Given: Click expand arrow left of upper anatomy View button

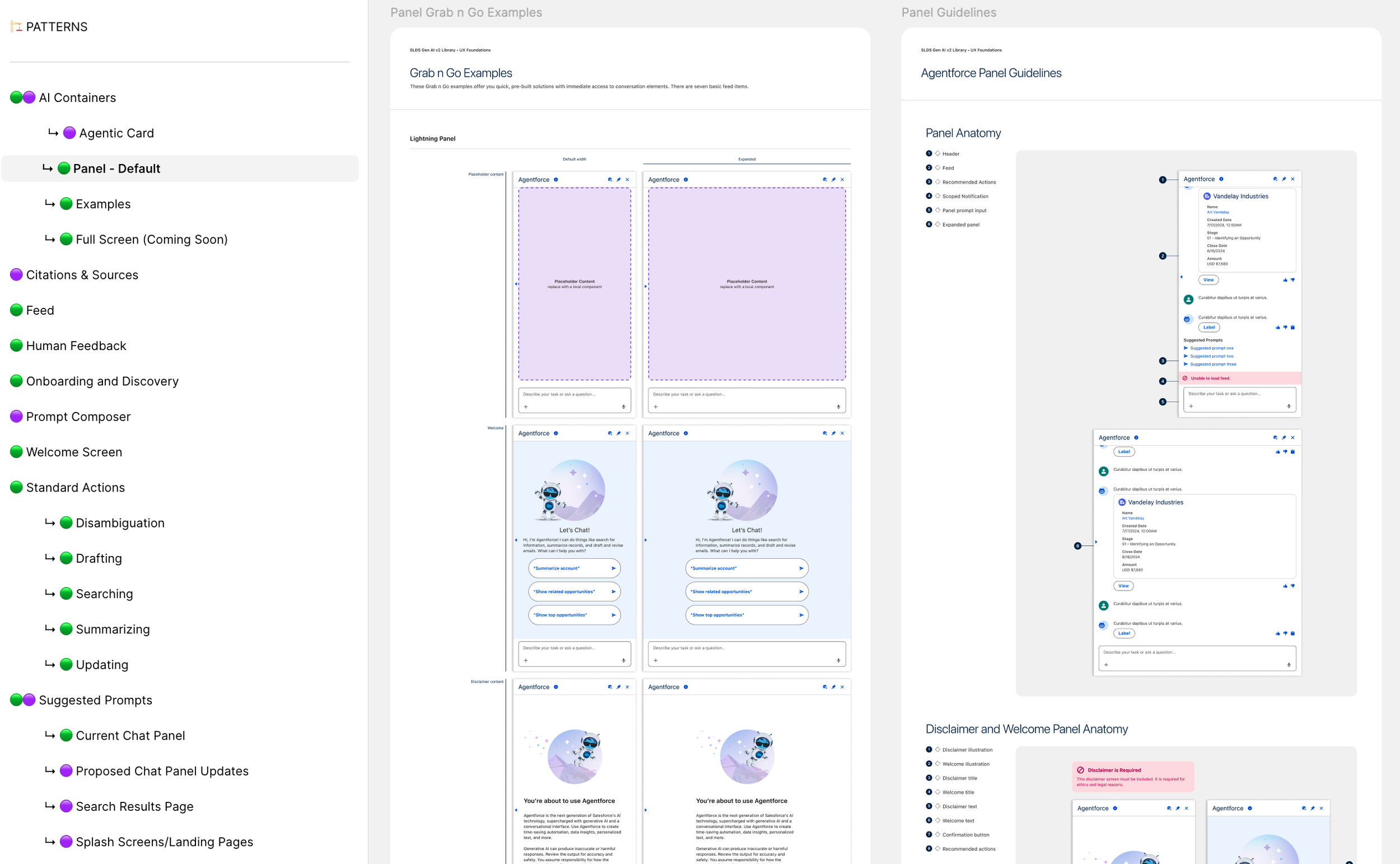Looking at the screenshot, I should (x=1181, y=277).
